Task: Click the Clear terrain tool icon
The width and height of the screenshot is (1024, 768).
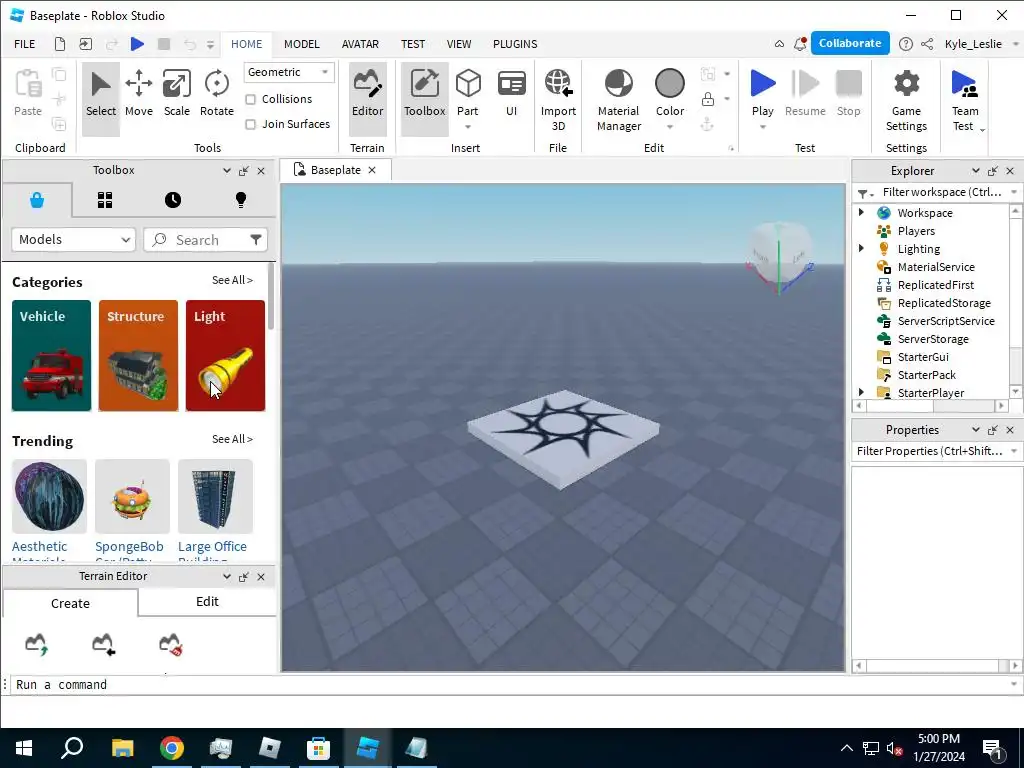Action: coord(170,644)
